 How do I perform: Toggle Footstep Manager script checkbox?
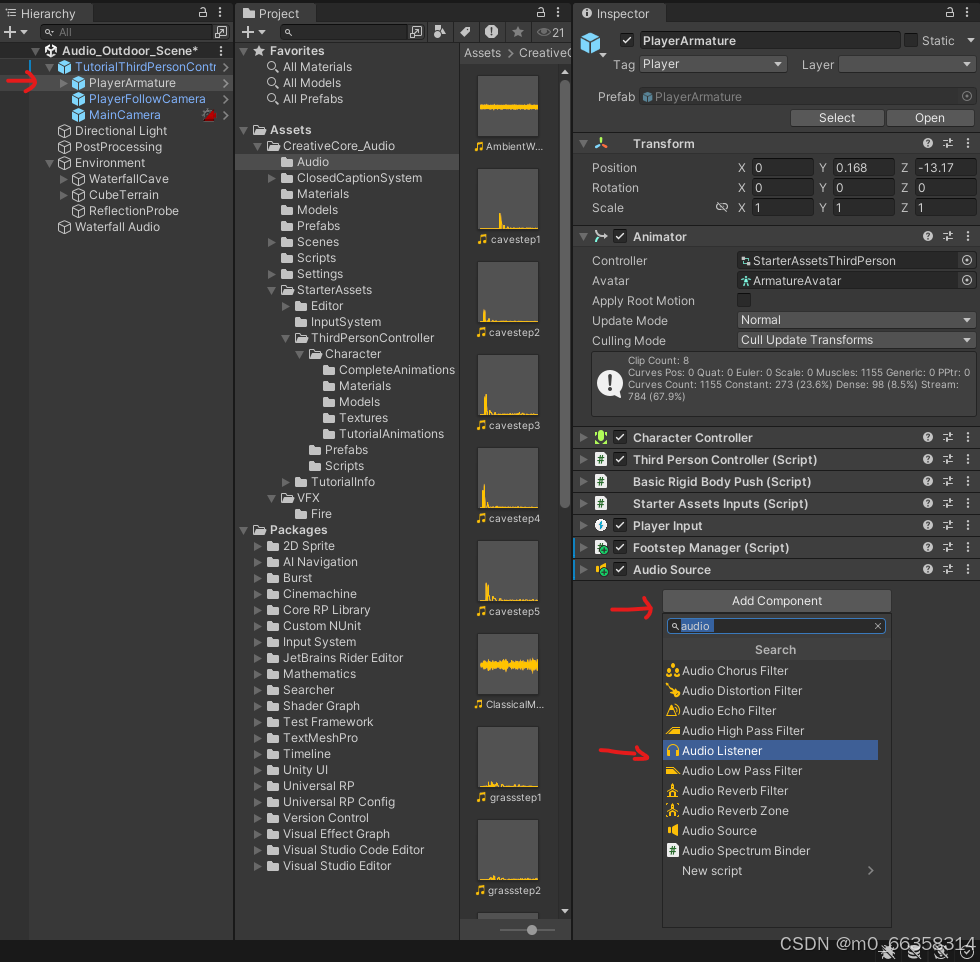point(619,548)
